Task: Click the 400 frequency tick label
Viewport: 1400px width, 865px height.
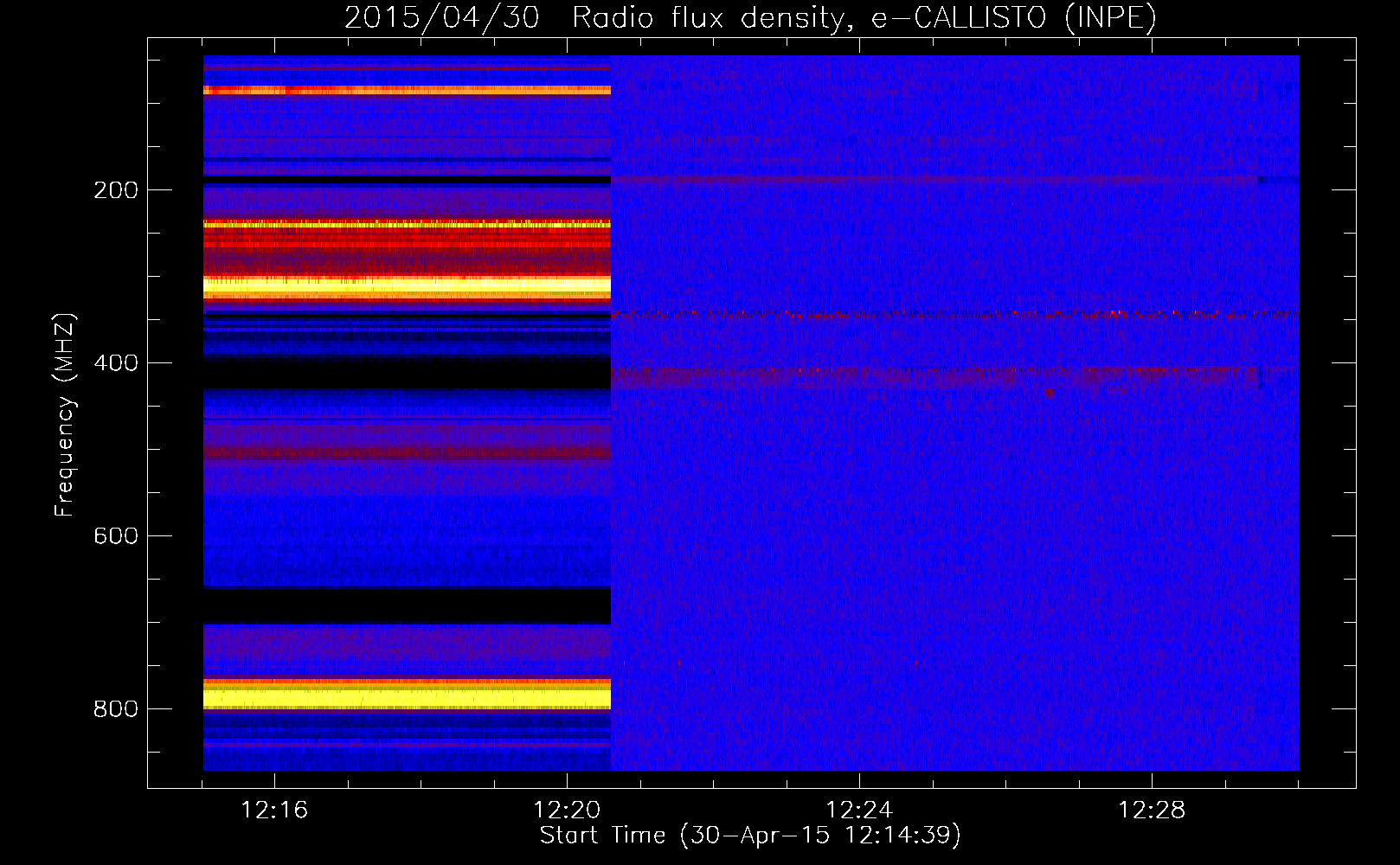Action: click(x=116, y=363)
